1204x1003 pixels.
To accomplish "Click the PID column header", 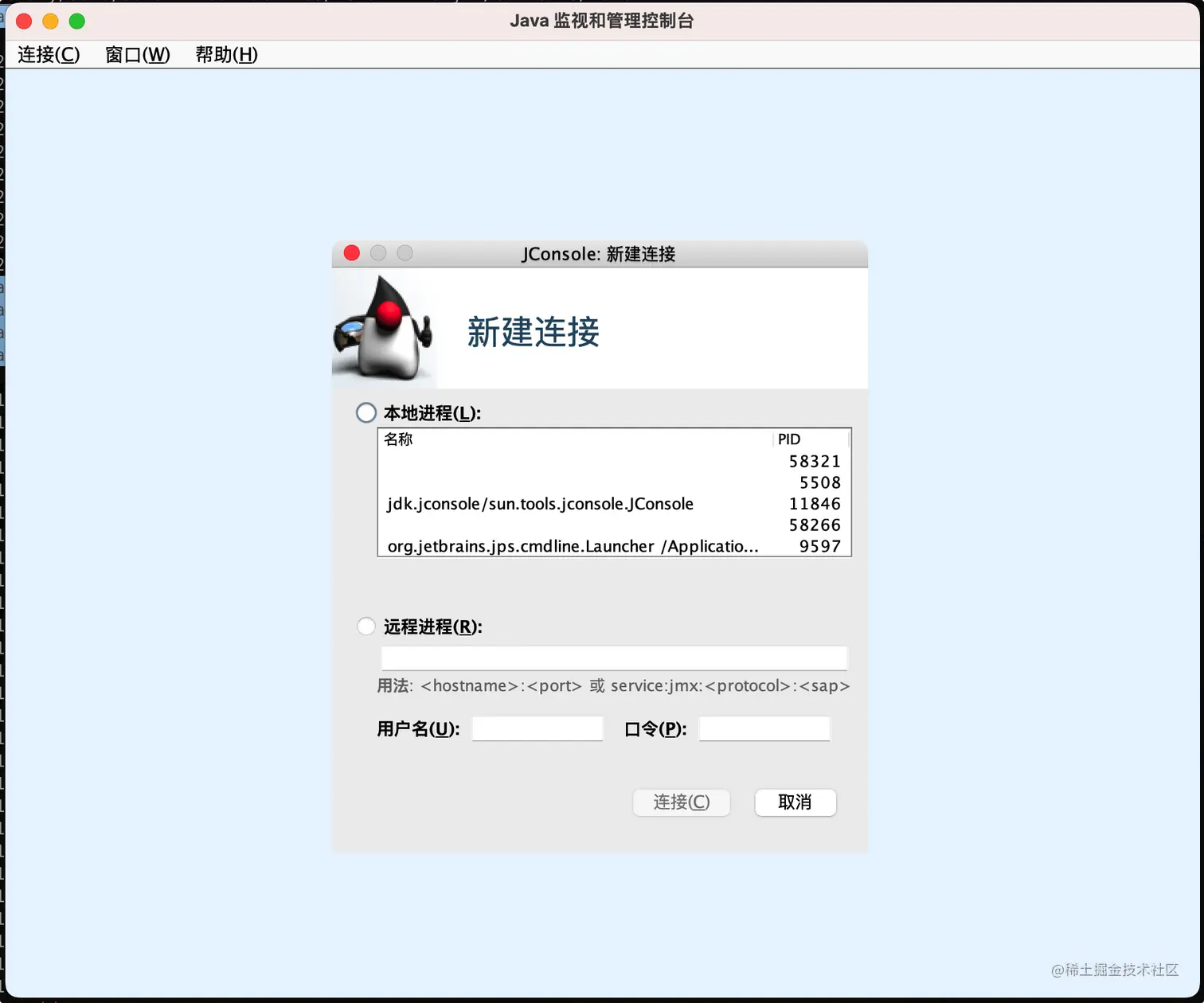I will click(x=811, y=439).
